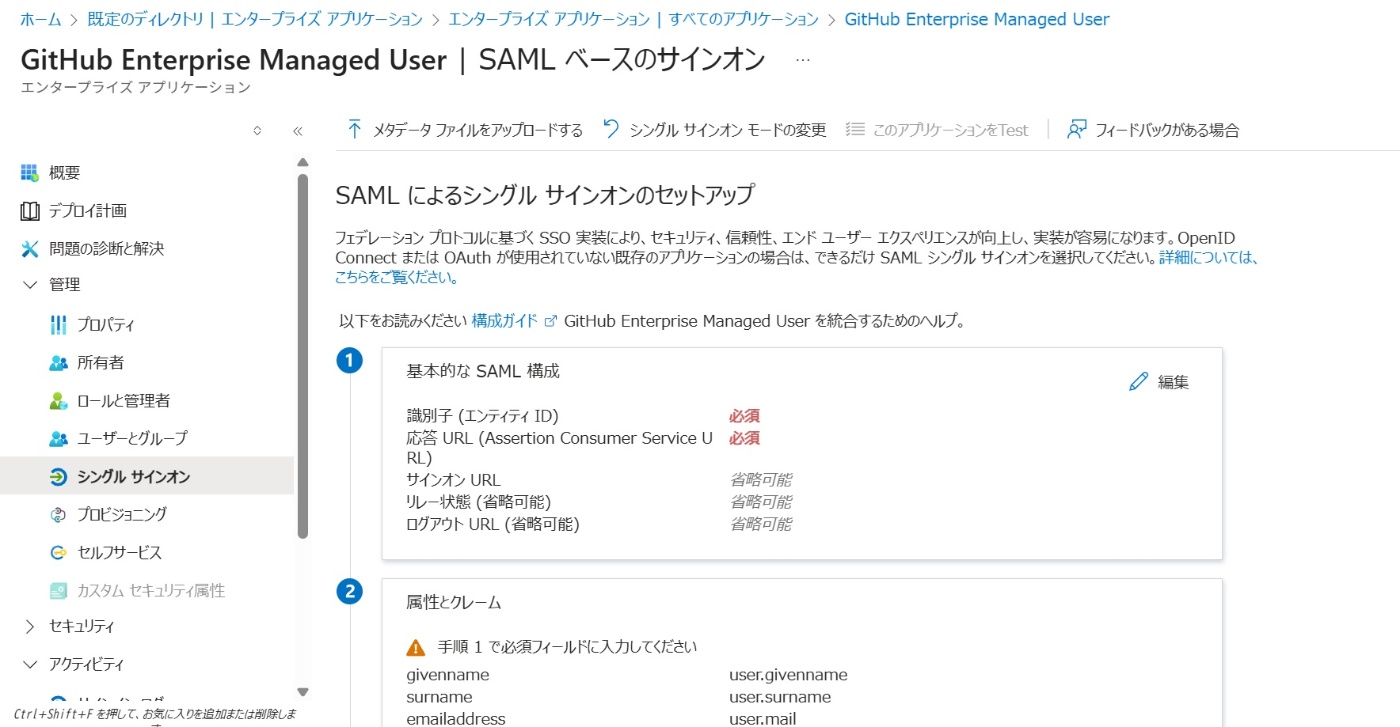Viewport: 1400px width, 727px height.
Task: Click the checklist icon beside このアプリケーションをTest
Action: point(855,130)
